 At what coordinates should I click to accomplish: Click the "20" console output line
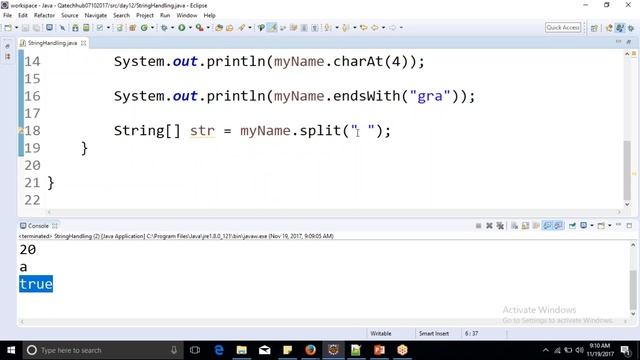pos(28,249)
